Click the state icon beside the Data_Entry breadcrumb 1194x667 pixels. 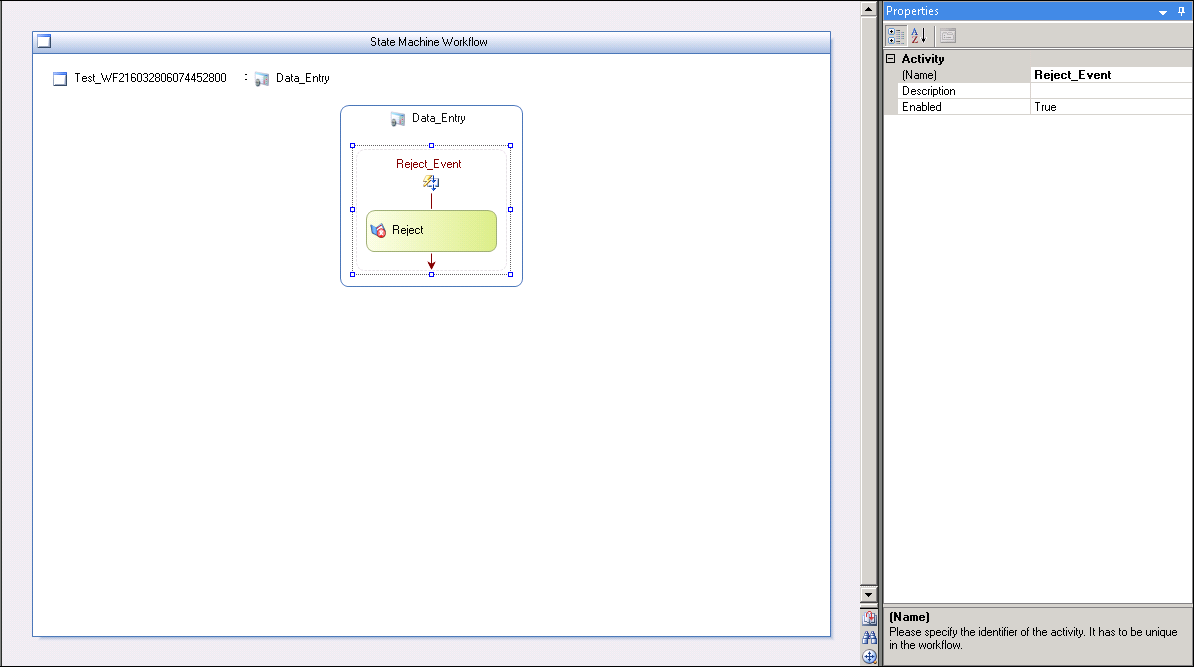pos(262,78)
